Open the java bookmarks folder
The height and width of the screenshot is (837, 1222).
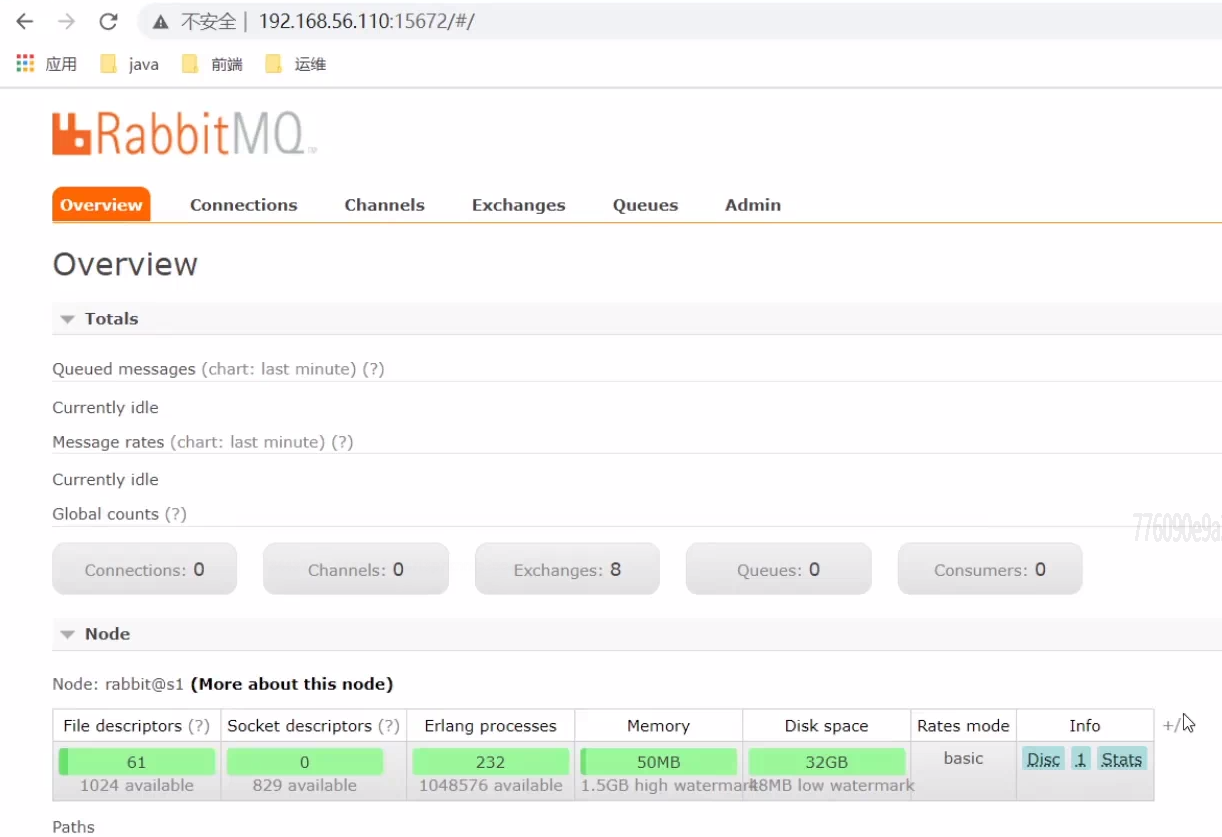[130, 64]
